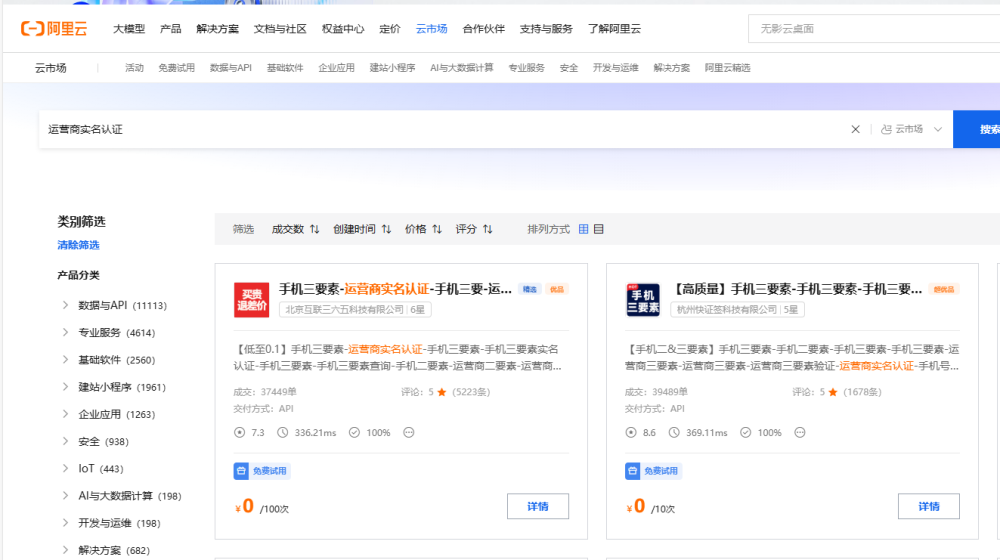The image size is (1000, 560).
Task: Open 支持与服务 top menu
Action: pos(546,29)
